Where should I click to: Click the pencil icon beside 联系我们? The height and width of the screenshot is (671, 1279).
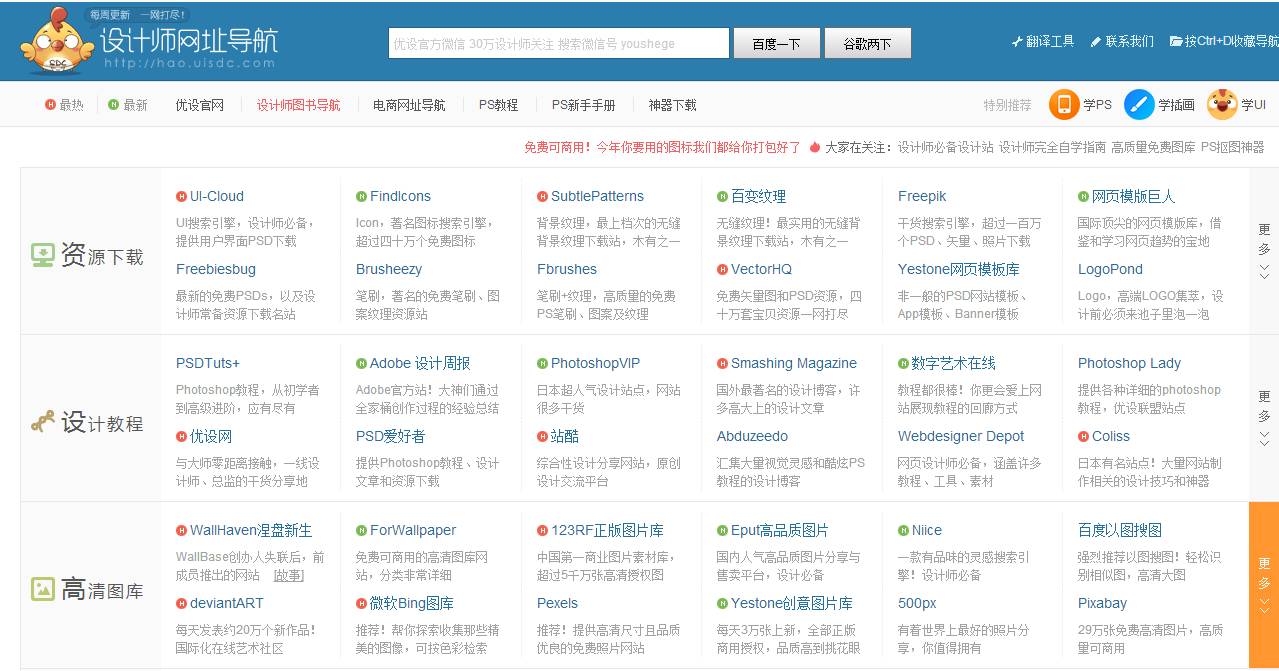tap(1095, 42)
